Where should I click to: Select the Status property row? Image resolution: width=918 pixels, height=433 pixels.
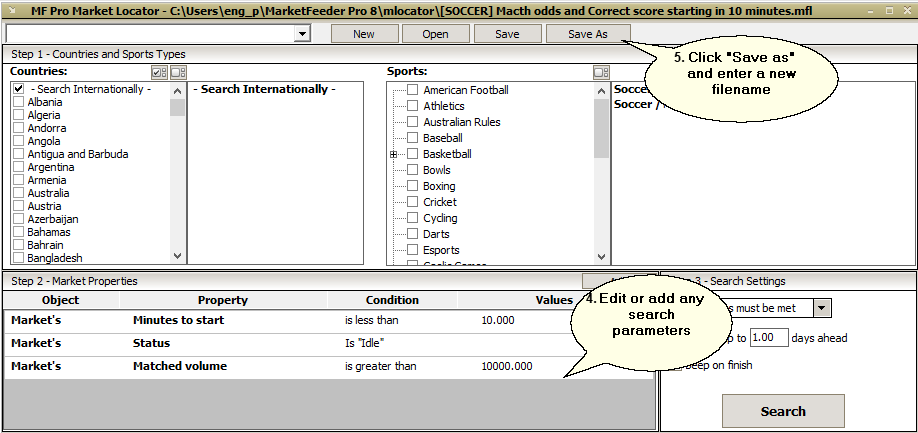coord(328,343)
